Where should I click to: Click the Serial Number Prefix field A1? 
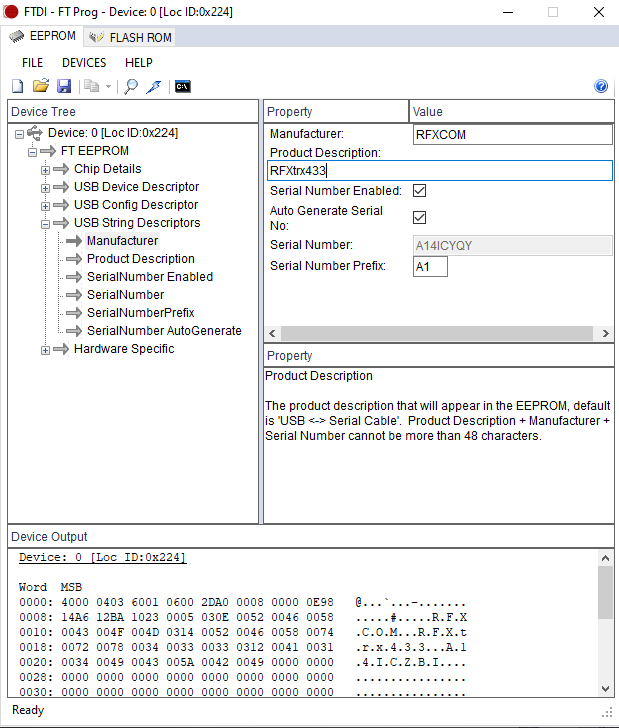click(x=430, y=266)
